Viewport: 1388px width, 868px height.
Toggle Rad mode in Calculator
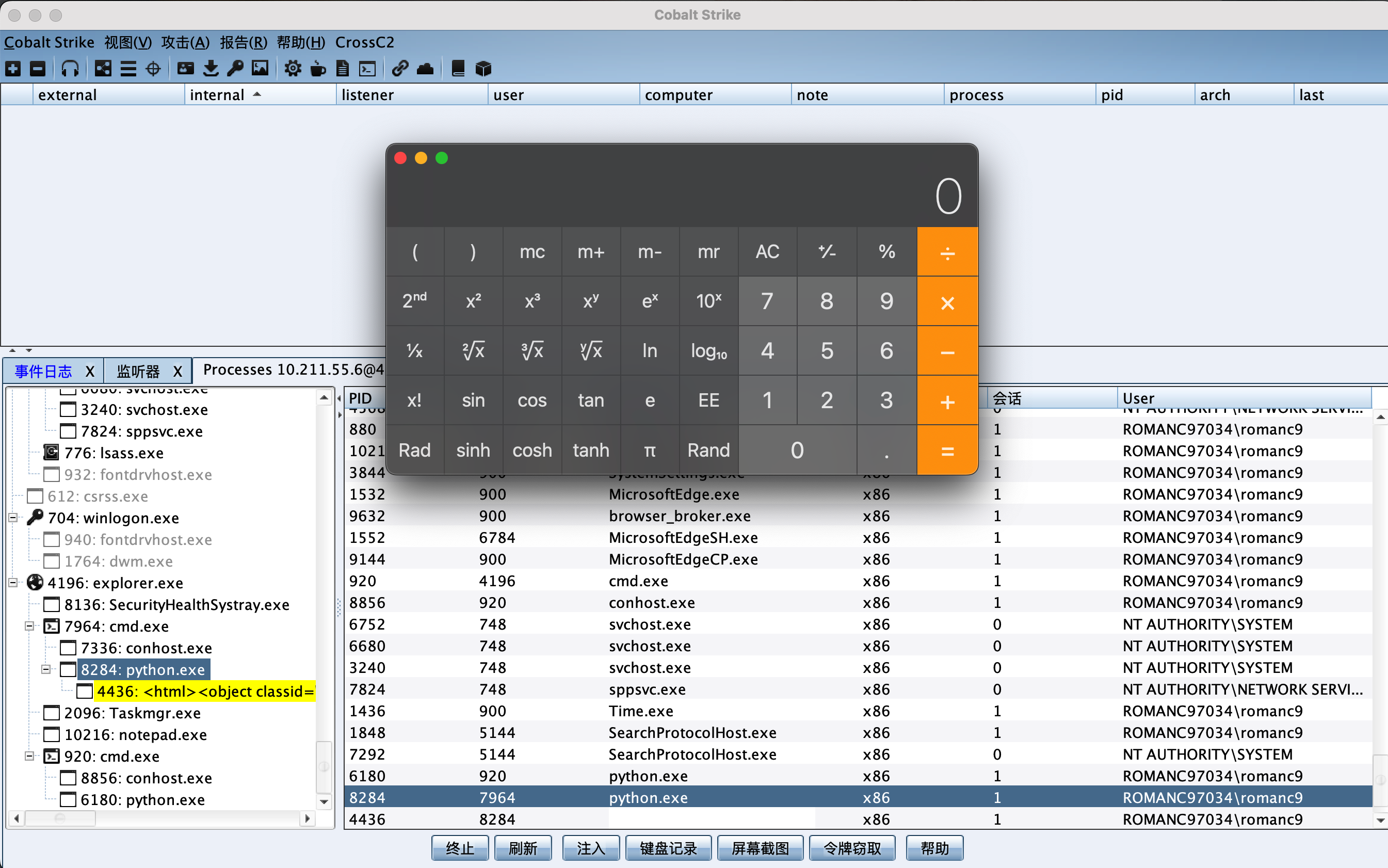(414, 450)
